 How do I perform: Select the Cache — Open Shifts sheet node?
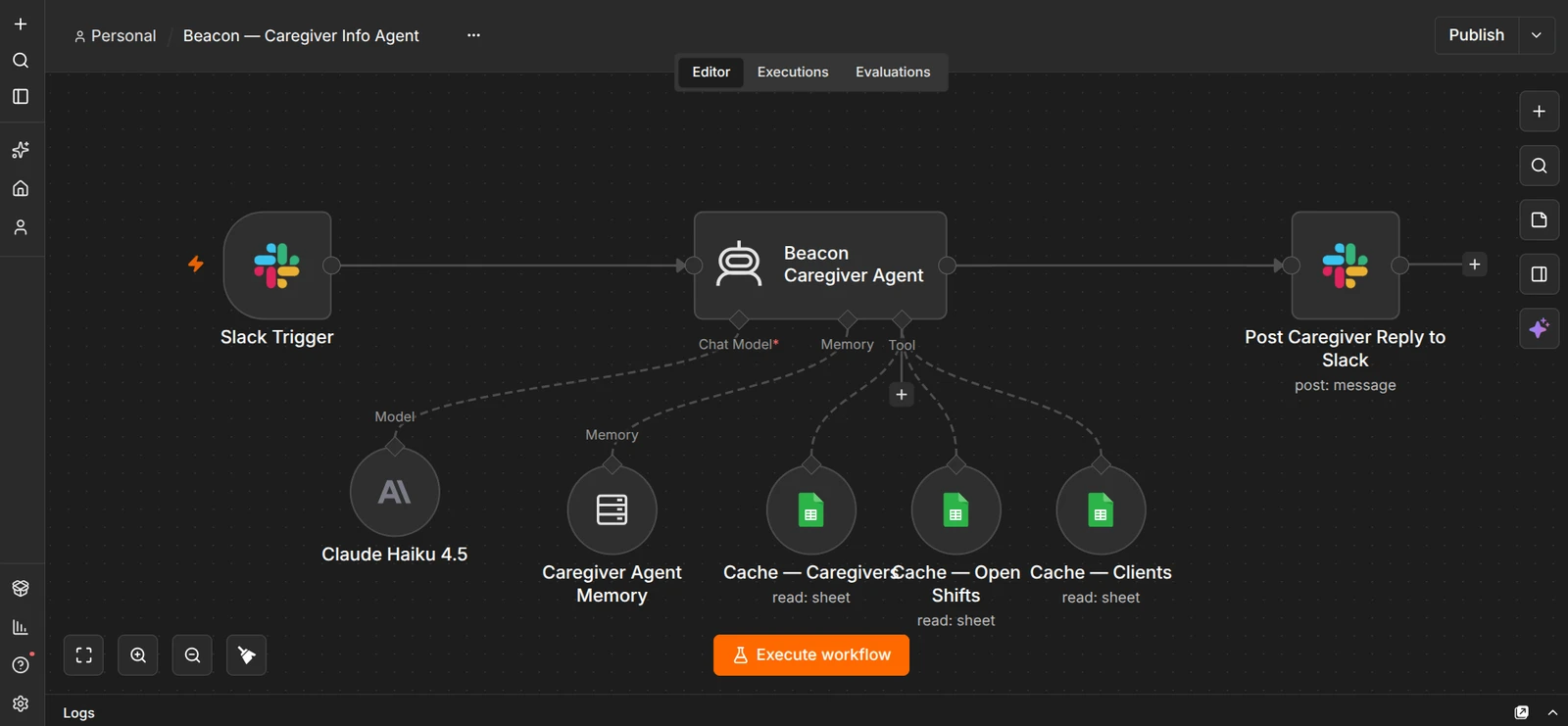956,509
